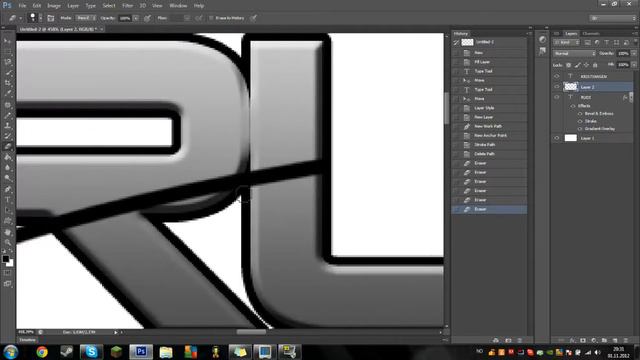Select the Dodge tool
Viewport: 640px width, 360px height.
click(7, 178)
